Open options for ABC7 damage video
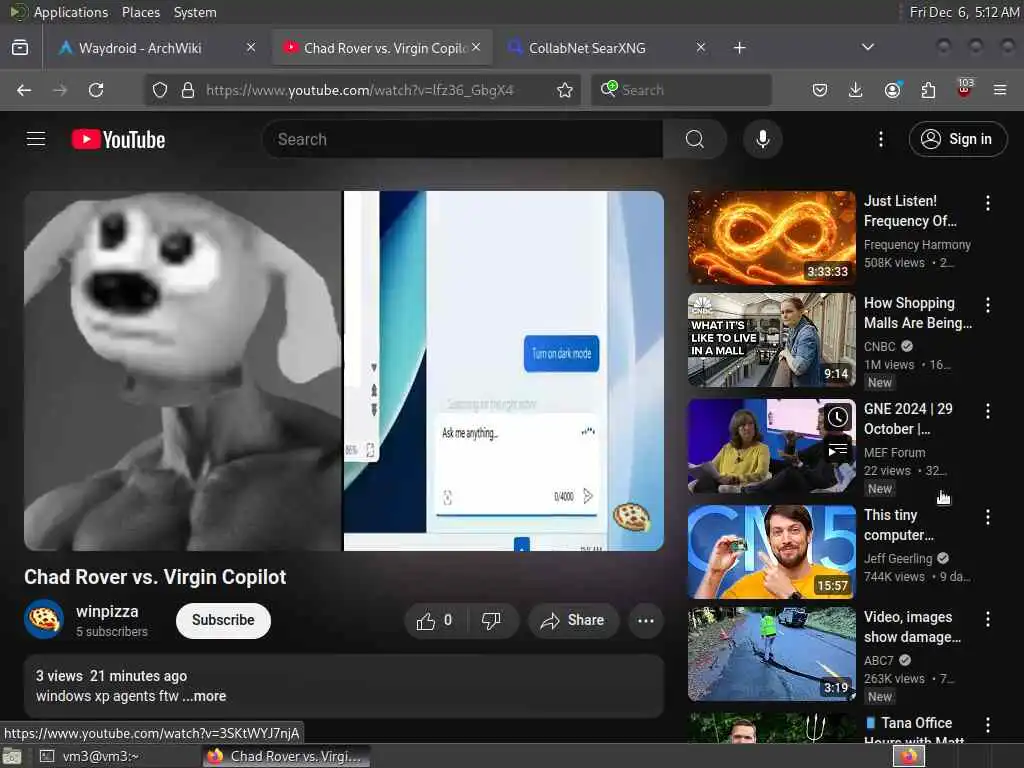The width and height of the screenshot is (1024, 768). [987, 619]
